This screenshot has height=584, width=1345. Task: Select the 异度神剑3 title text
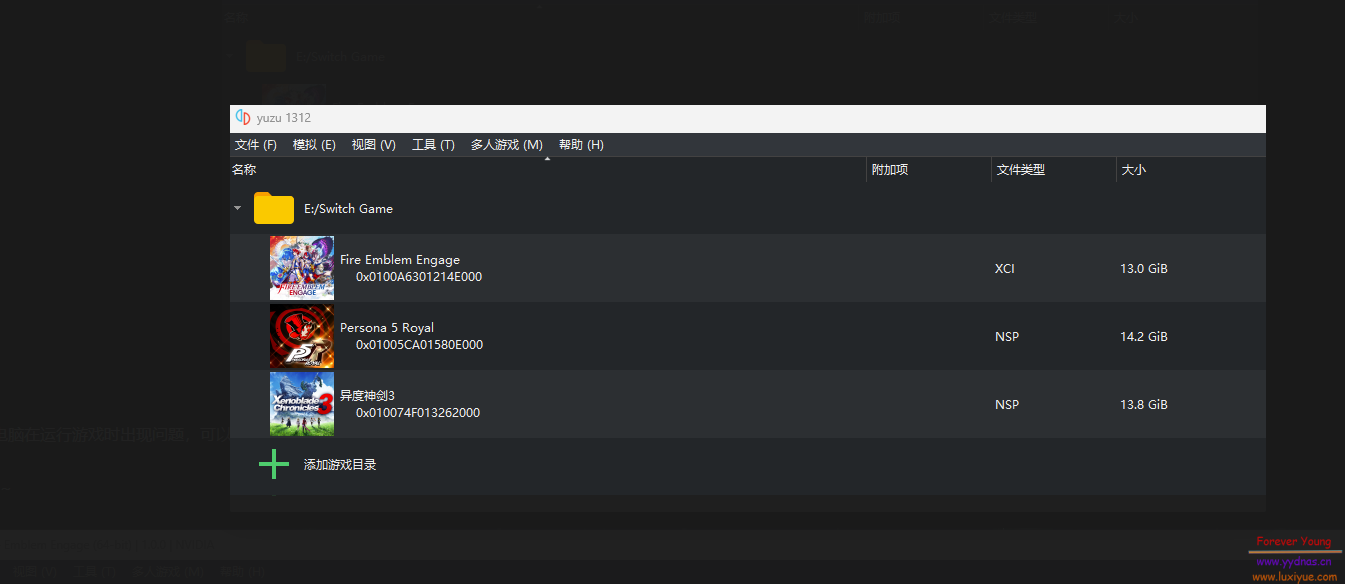coord(368,396)
